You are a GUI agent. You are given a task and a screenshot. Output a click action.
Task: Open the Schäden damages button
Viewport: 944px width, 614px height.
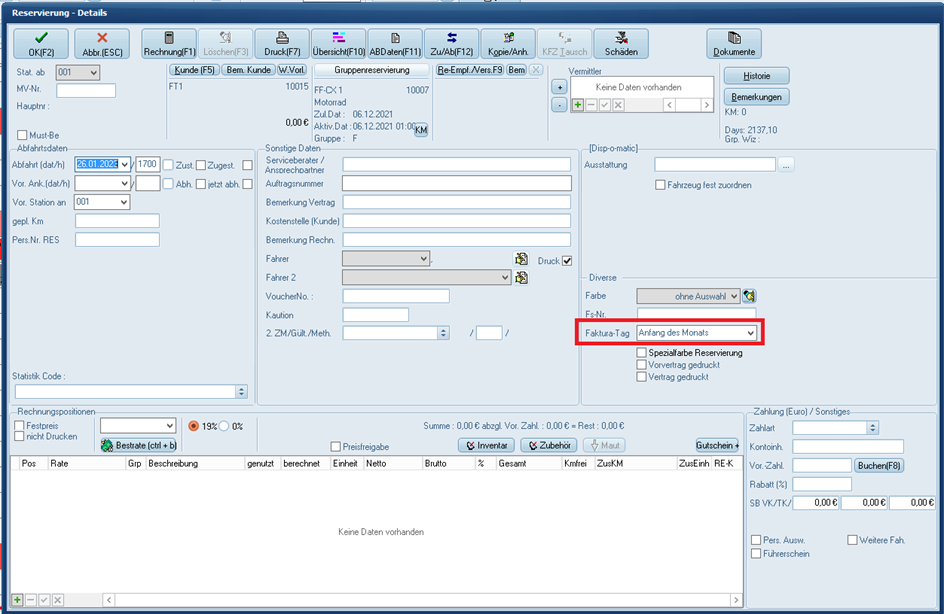621,43
